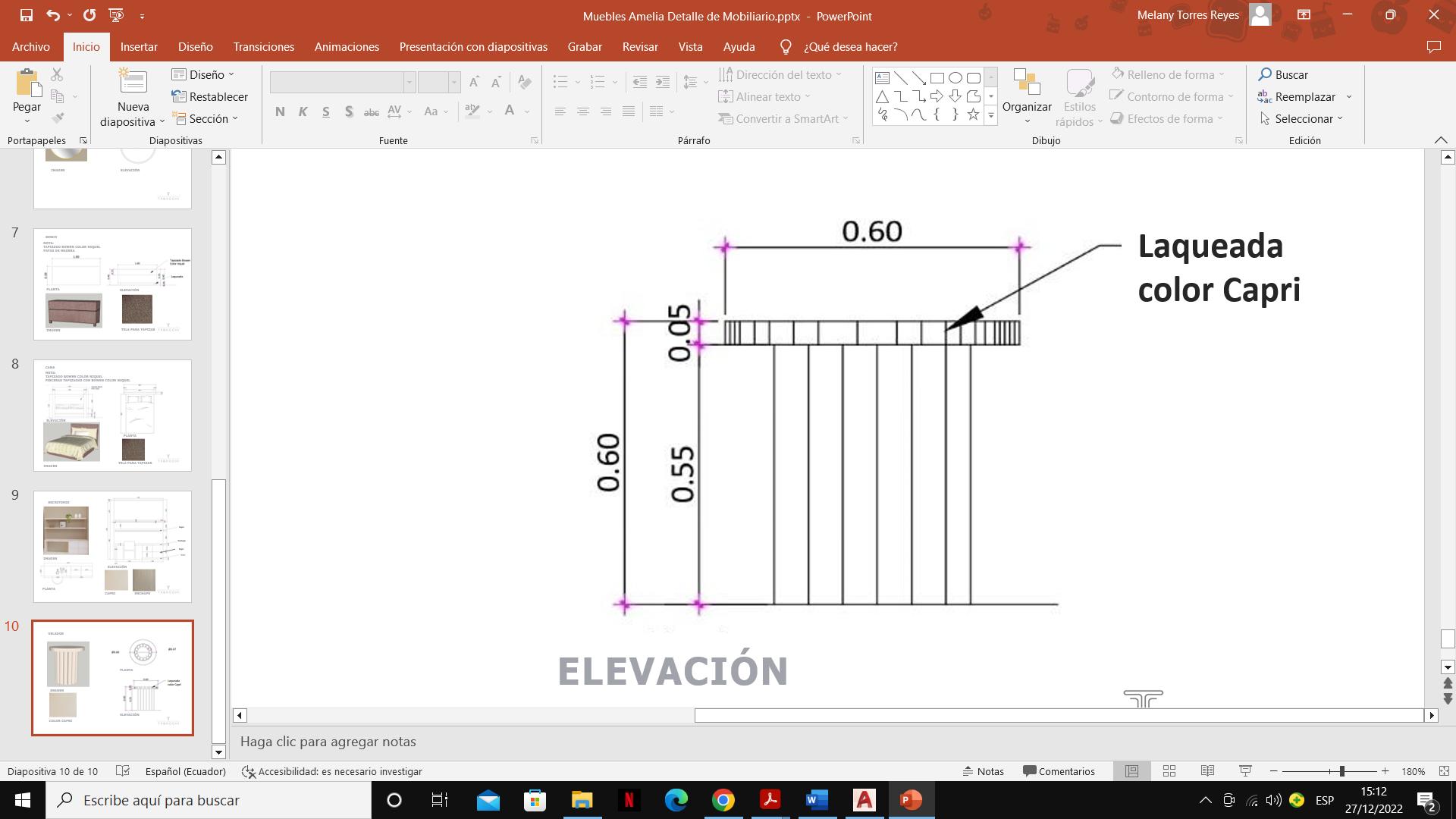Switch to Reading view icon
The image size is (1456, 819).
click(x=1207, y=771)
